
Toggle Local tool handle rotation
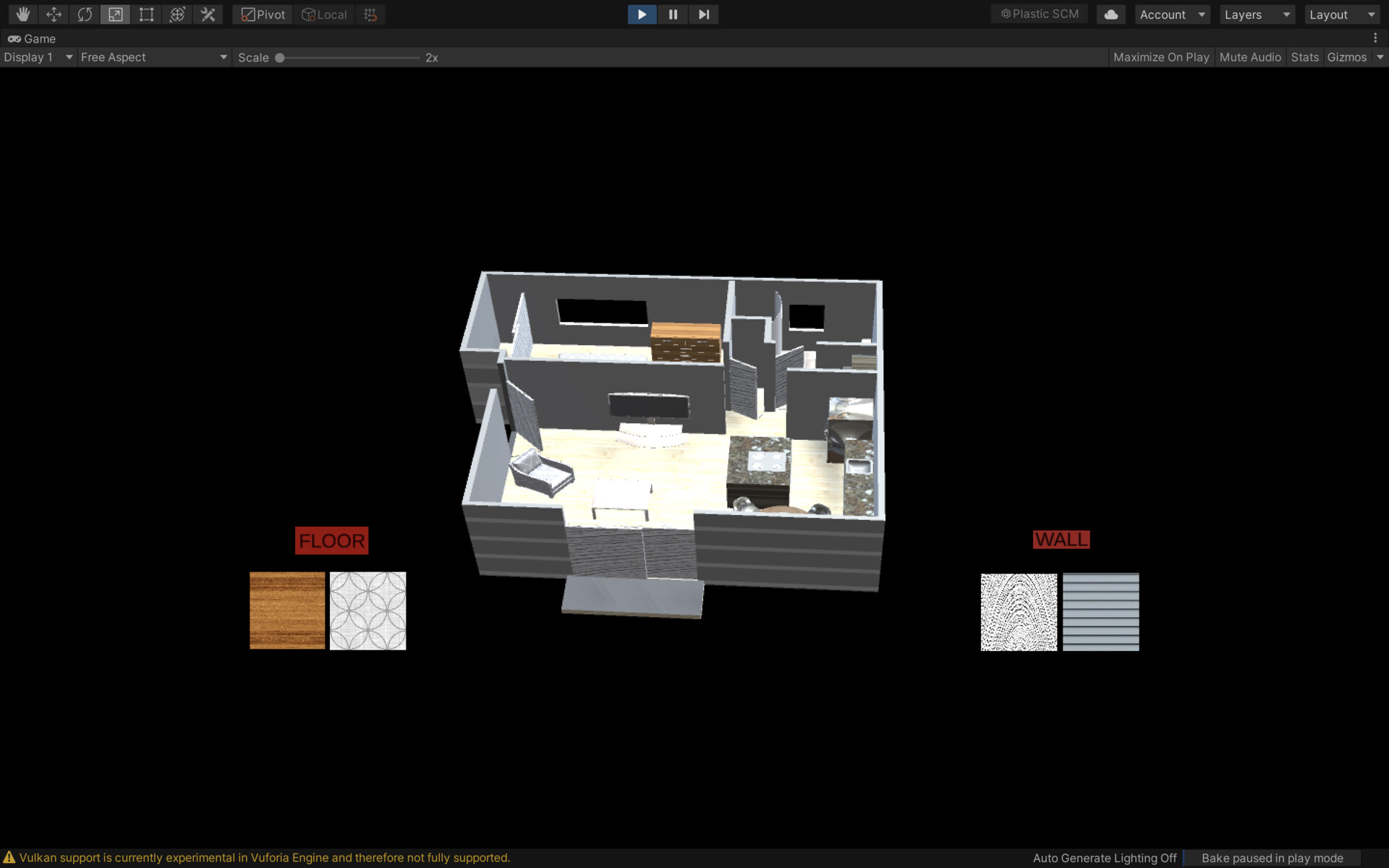point(324,14)
